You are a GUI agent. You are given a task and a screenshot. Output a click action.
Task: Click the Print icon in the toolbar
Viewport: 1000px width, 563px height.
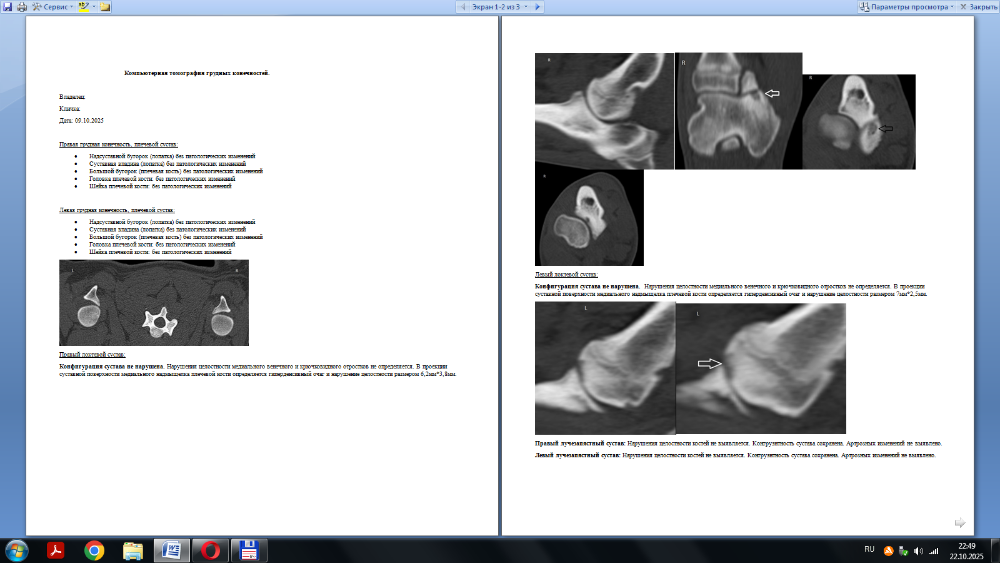pyautogui.click(x=21, y=6)
